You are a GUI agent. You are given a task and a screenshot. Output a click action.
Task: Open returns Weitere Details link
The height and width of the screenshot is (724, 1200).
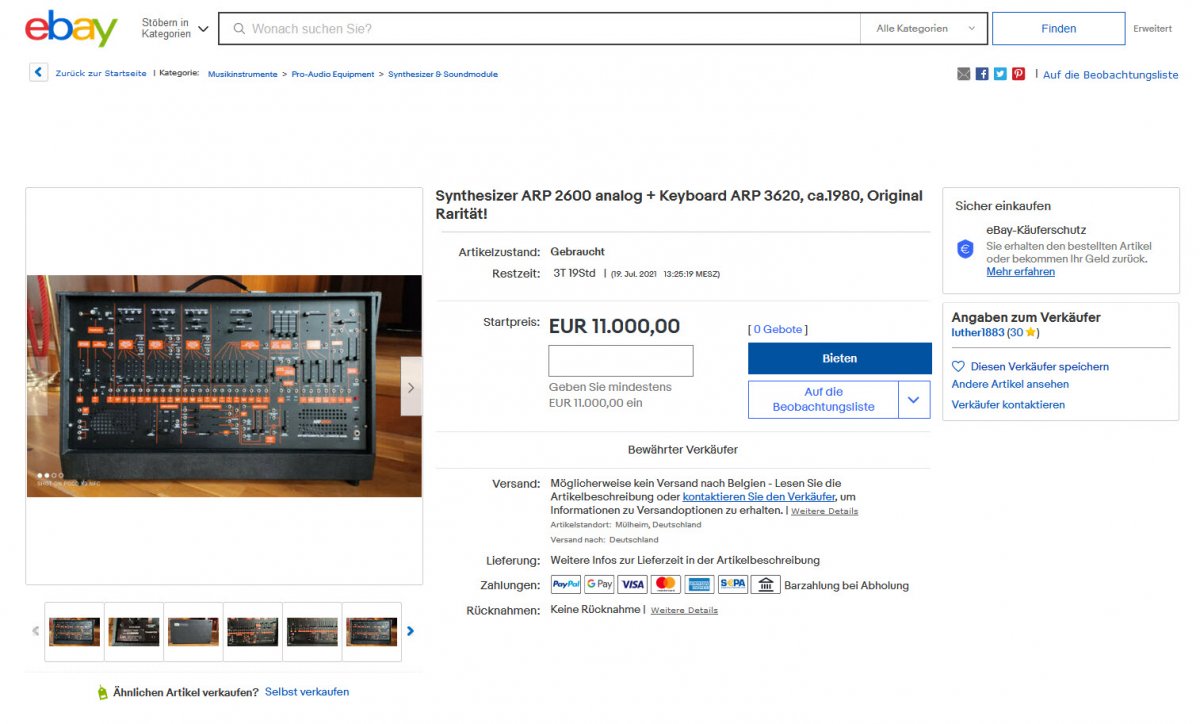tap(684, 610)
